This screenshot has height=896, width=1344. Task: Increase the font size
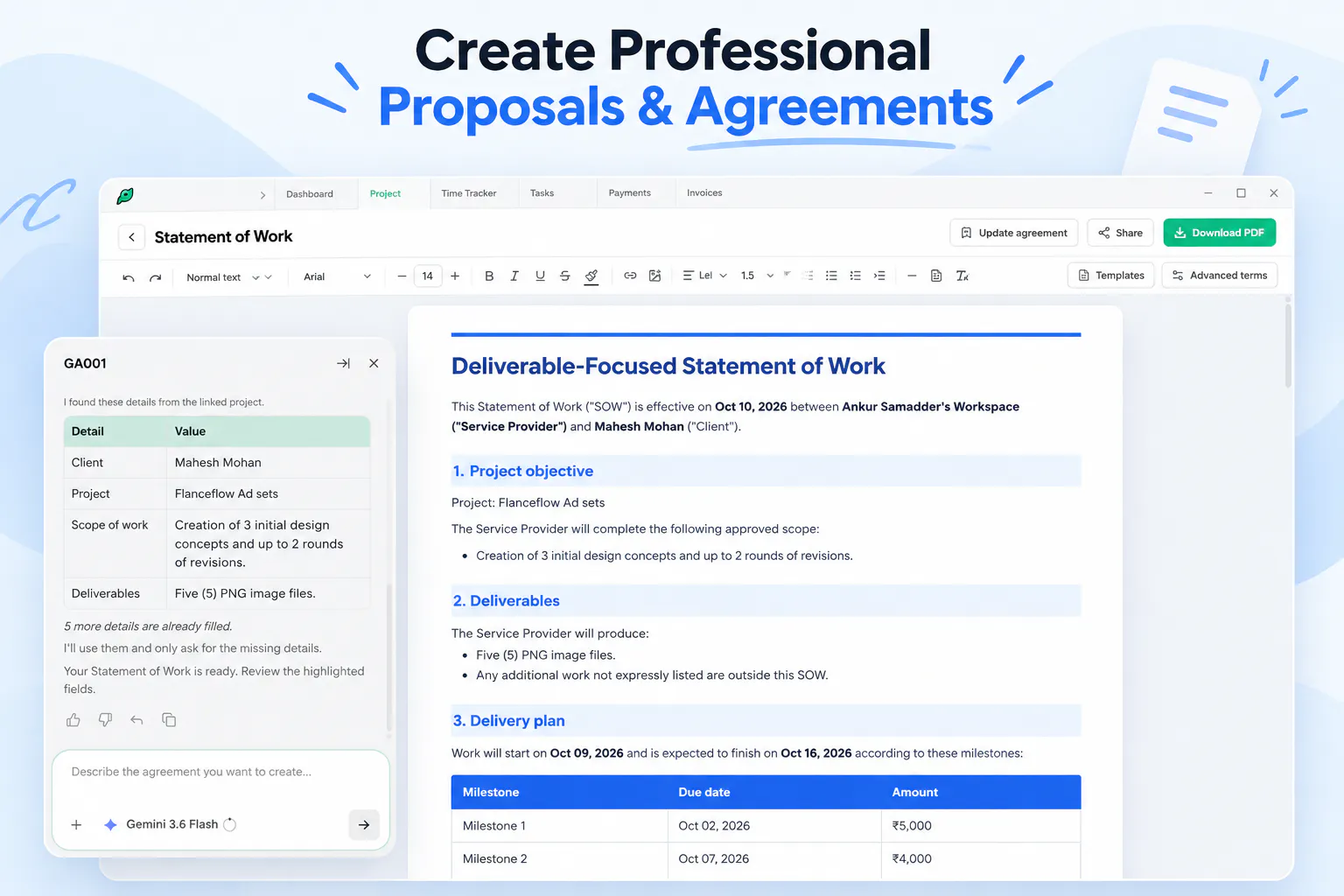tap(455, 276)
